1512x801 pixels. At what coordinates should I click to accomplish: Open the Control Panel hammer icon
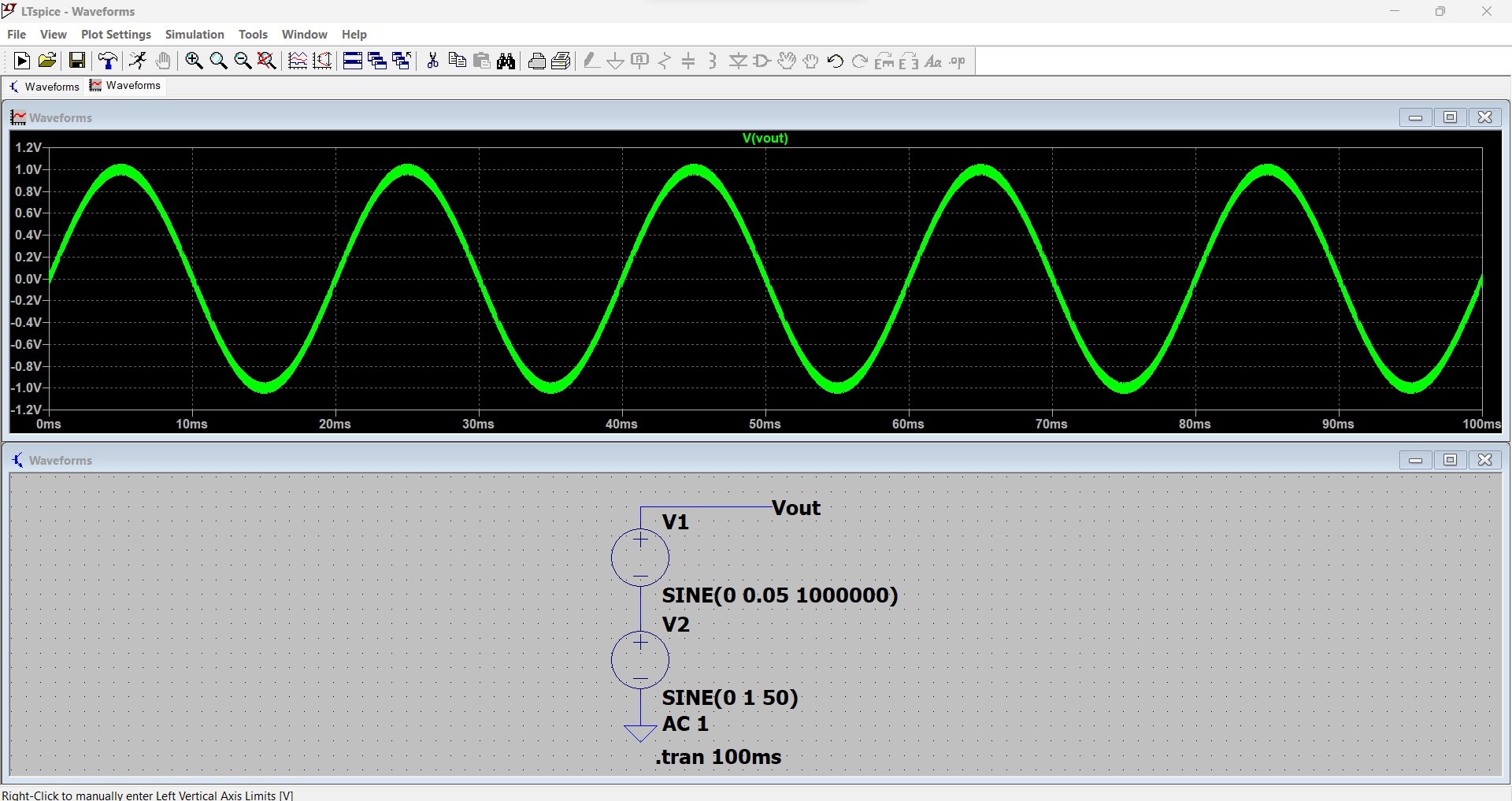(108, 61)
